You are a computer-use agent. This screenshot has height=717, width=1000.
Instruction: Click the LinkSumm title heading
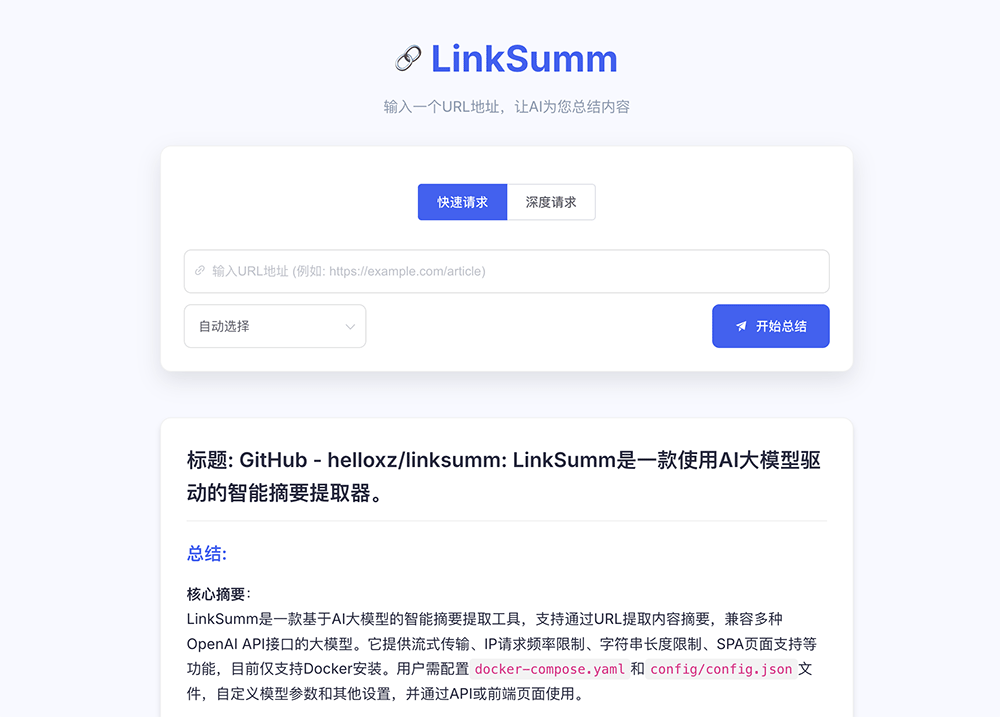point(524,59)
